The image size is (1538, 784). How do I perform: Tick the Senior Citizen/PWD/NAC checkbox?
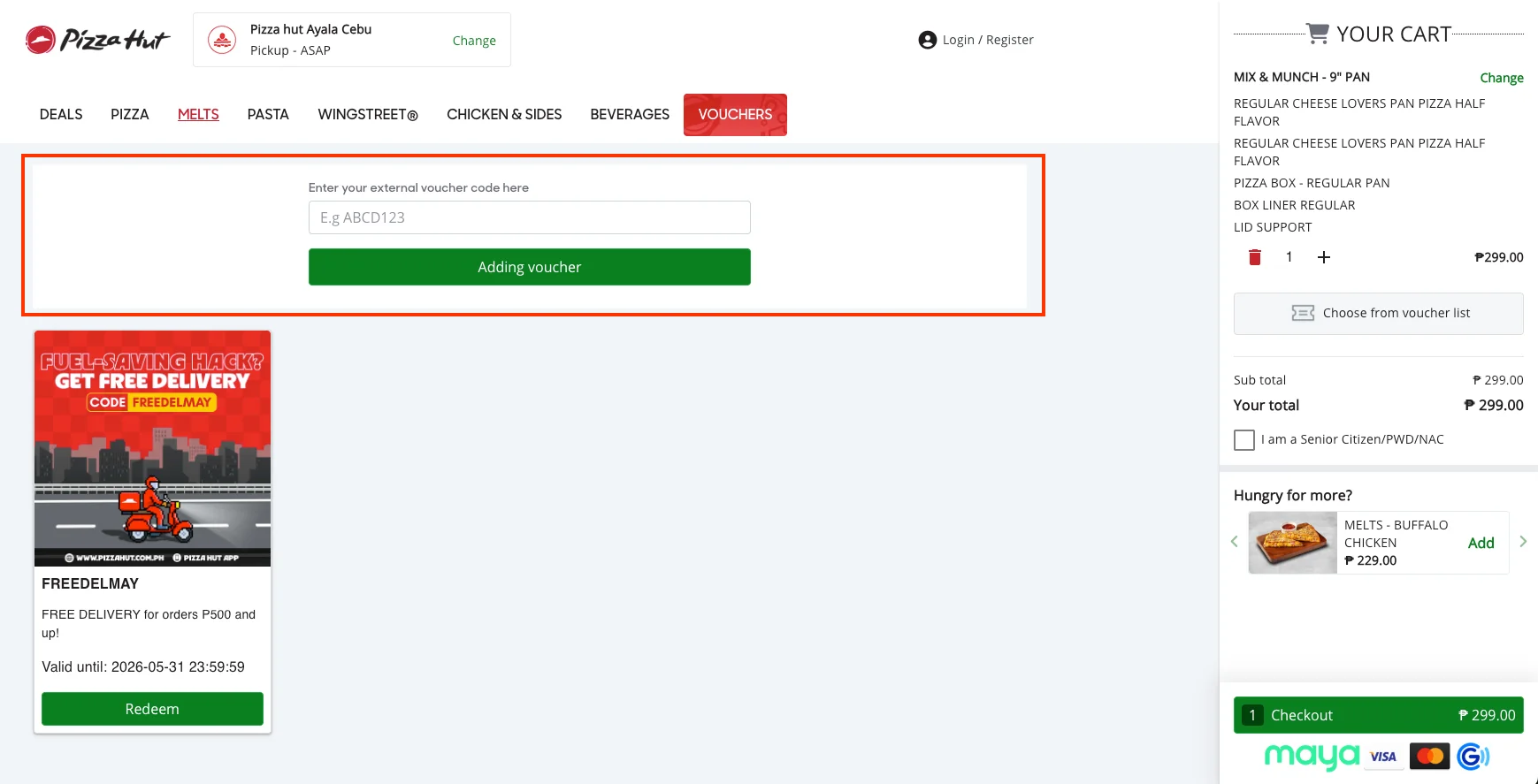(1244, 440)
